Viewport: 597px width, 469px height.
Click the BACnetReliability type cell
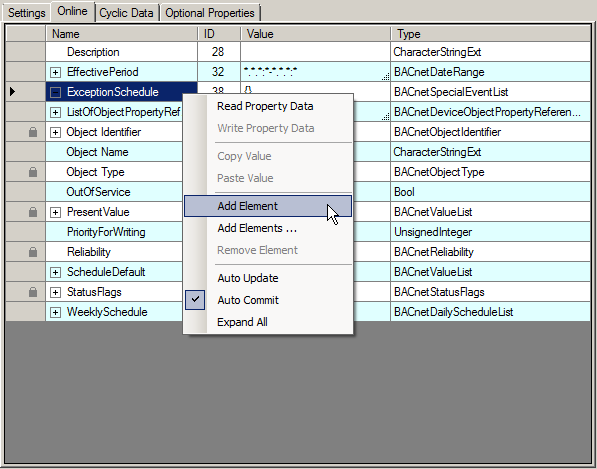point(490,252)
